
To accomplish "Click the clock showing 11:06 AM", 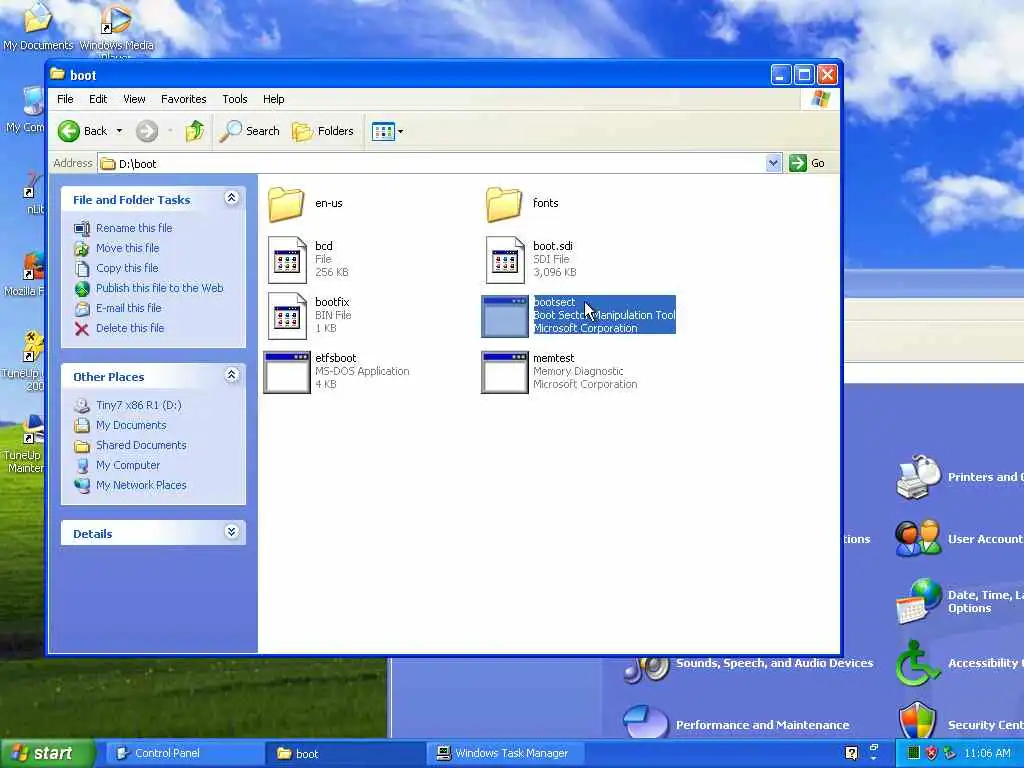I will click(987, 754).
